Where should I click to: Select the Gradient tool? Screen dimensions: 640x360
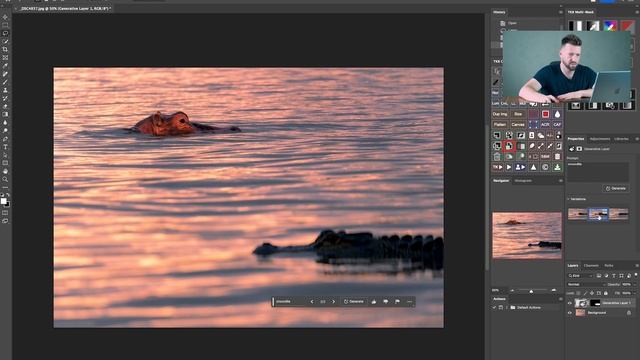[5, 115]
